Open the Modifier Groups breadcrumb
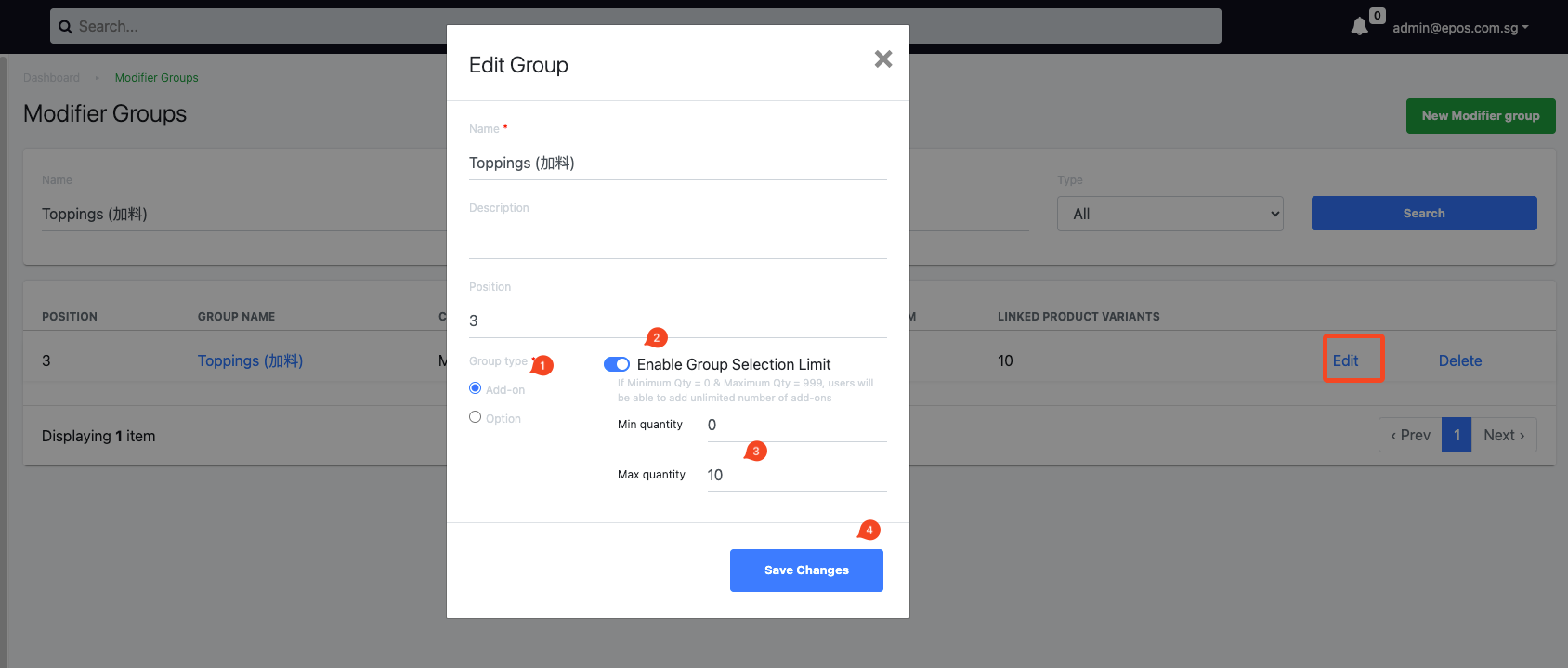1568x668 pixels. (156, 78)
